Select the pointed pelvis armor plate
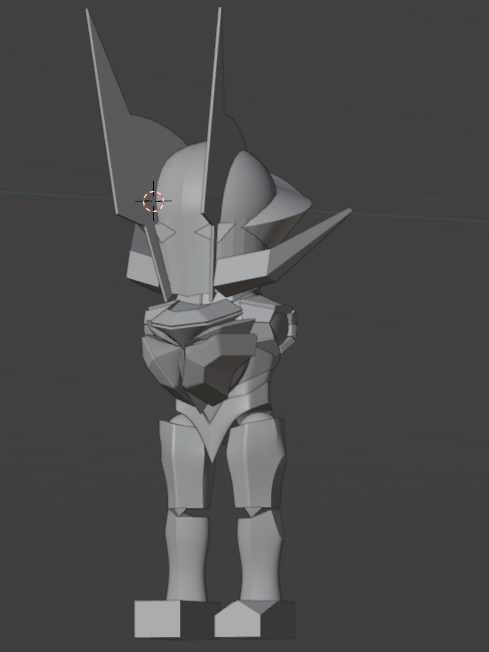The width and height of the screenshot is (489, 652). coord(213,428)
